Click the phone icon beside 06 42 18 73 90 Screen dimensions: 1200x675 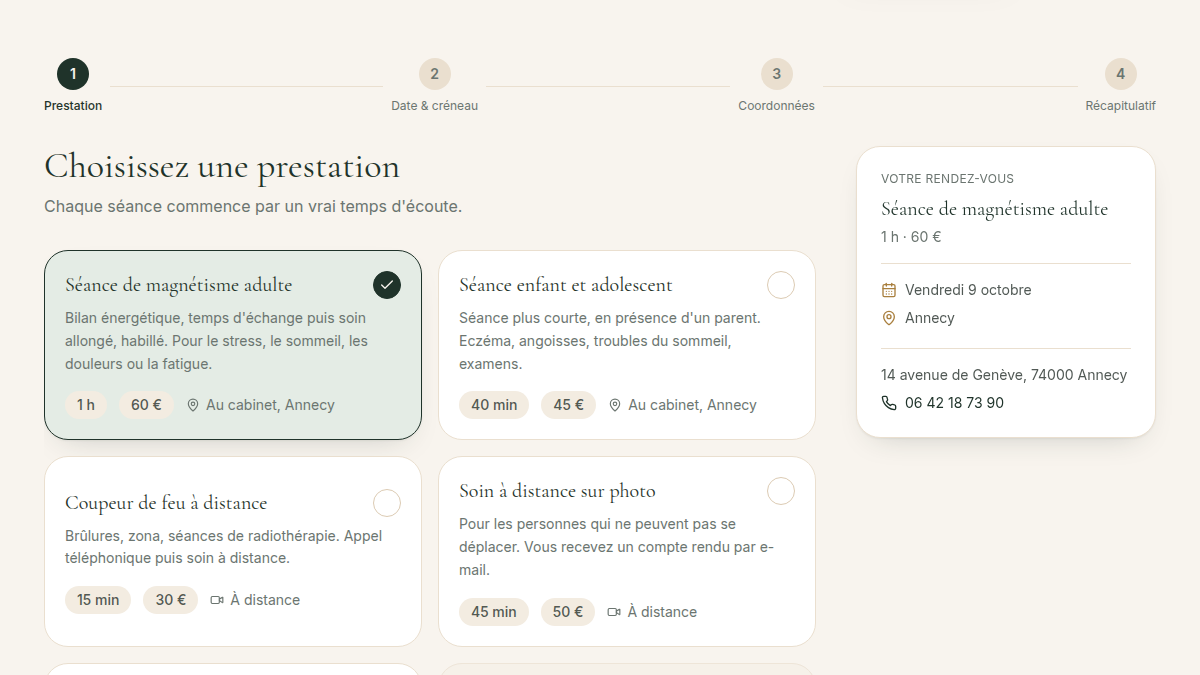[x=889, y=403]
